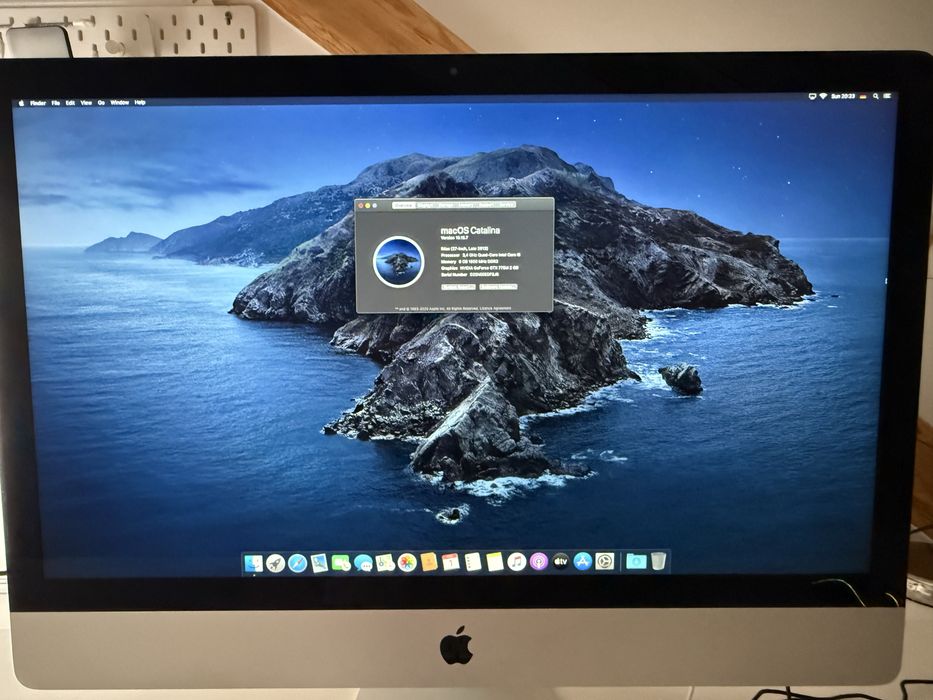Viewport: 933px width, 700px height.
Task: Click the Graphics NVIDIA GeForce line
Action: pyautogui.click(x=480, y=268)
